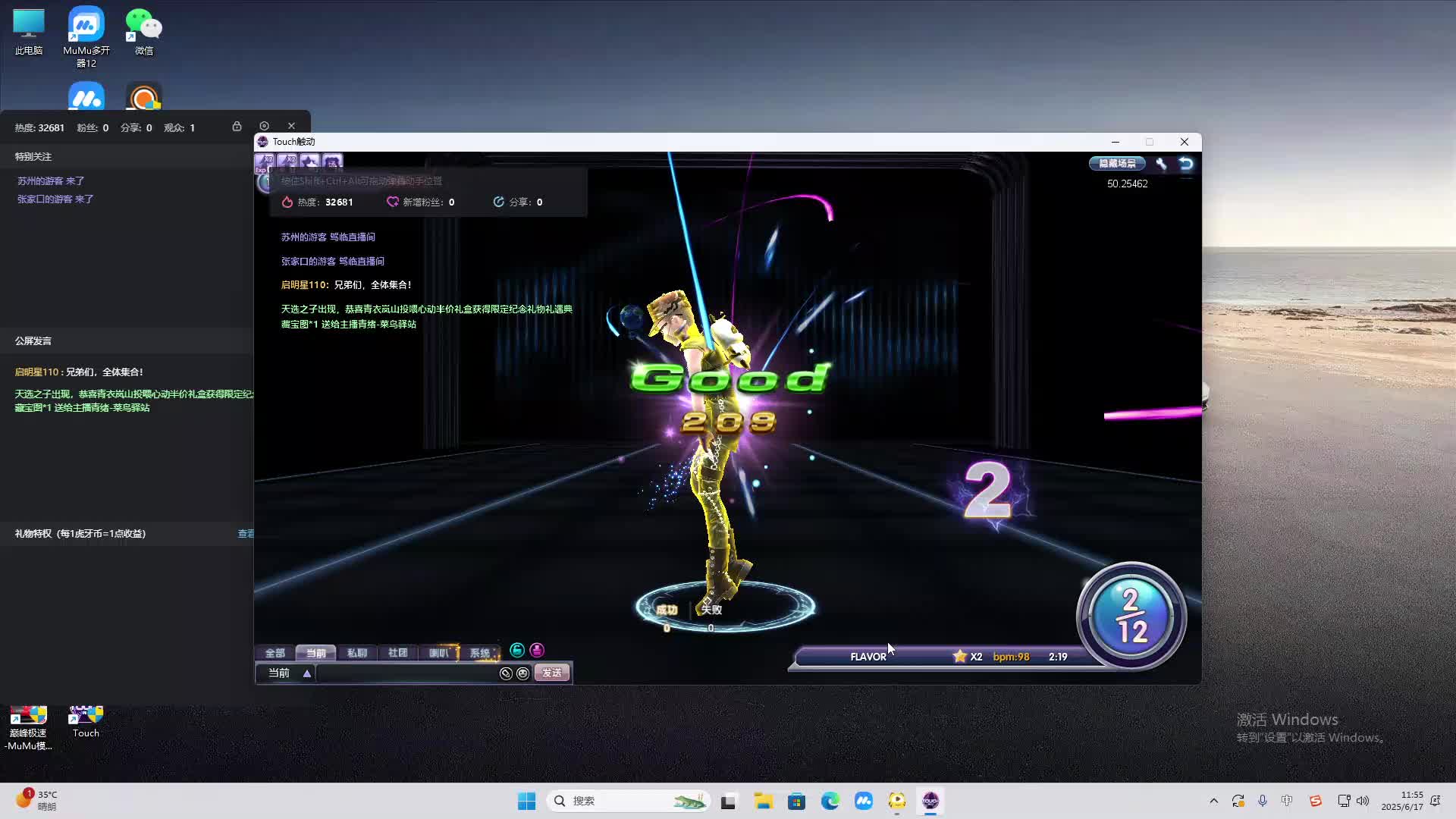Click the EXP X2 buff icon

coord(265,162)
